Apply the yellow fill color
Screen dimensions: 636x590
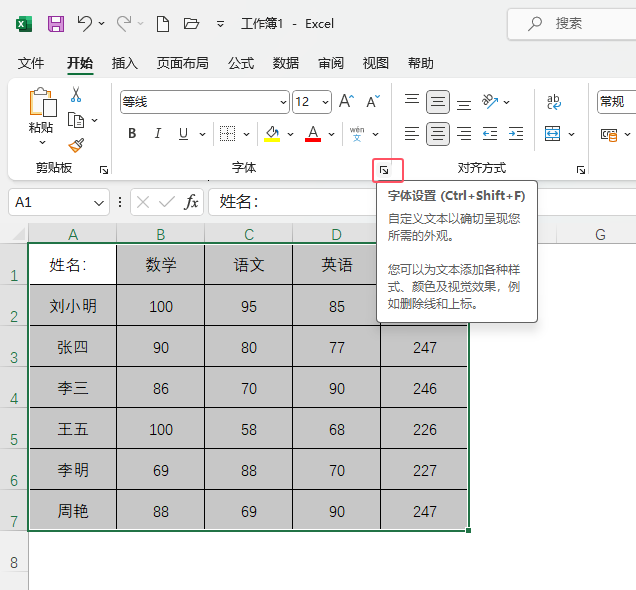(x=272, y=133)
